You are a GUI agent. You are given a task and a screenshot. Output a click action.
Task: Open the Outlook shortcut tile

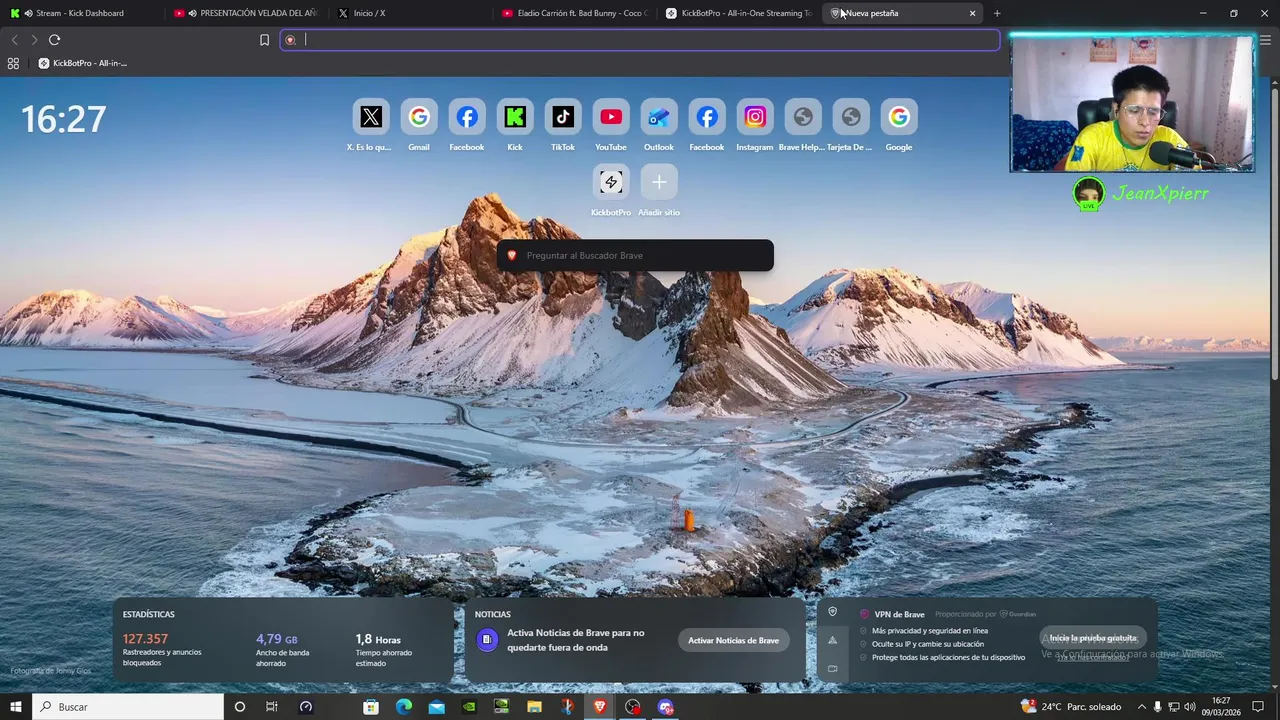[659, 117]
